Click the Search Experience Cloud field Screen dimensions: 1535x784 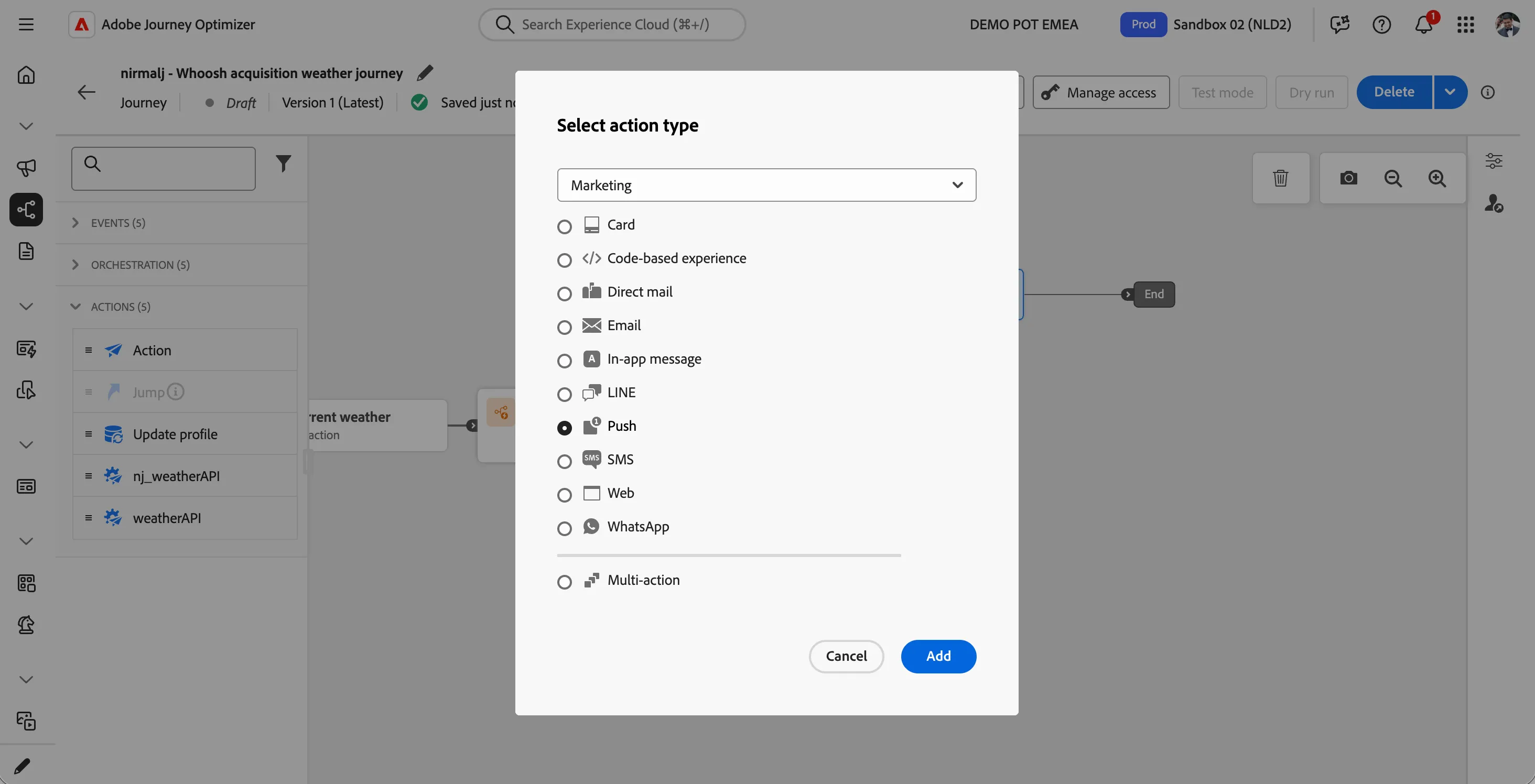point(612,25)
